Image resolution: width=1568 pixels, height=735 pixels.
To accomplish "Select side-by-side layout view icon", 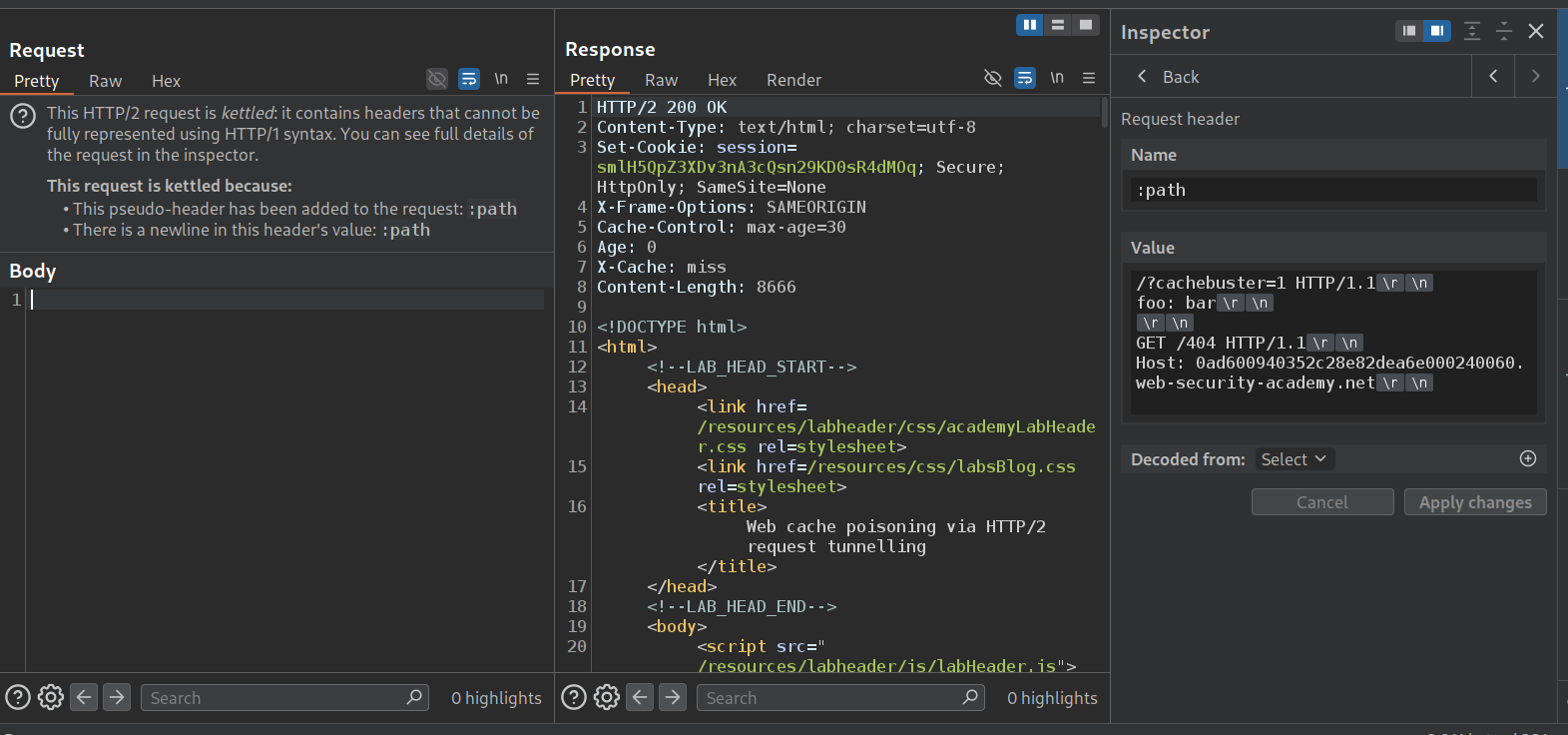I will 1029,25.
